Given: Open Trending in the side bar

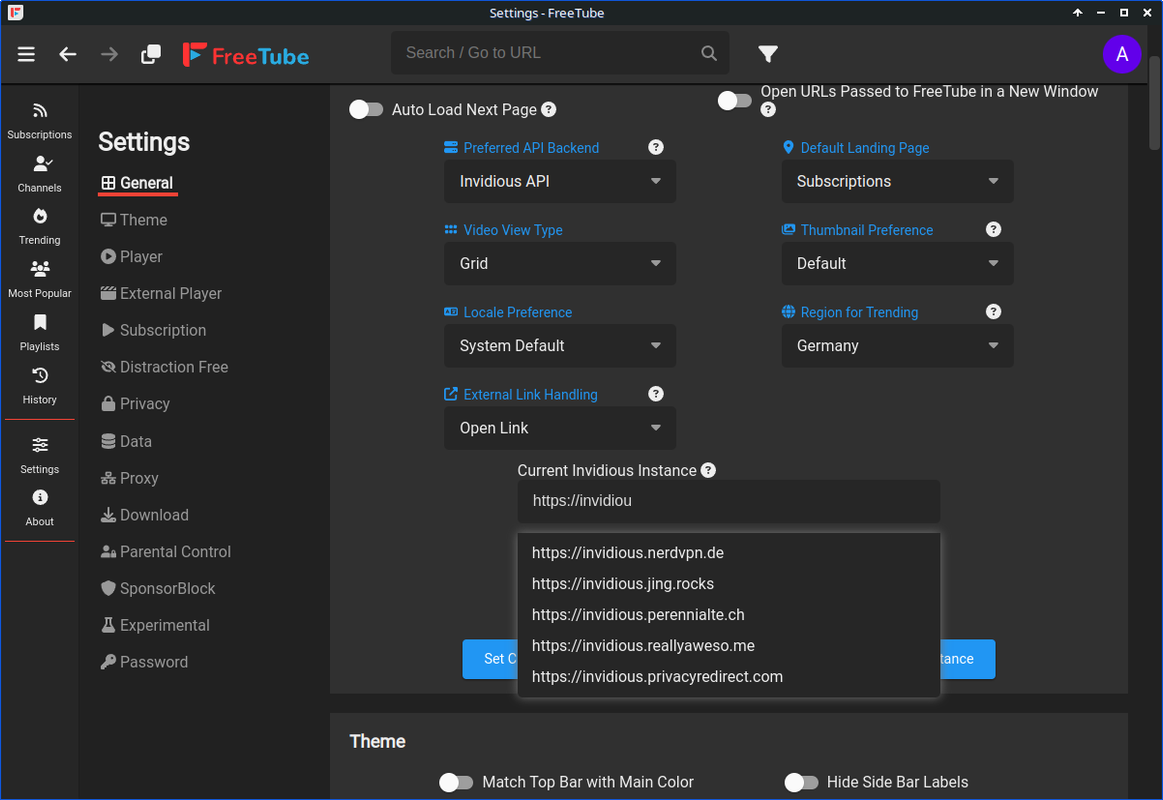Looking at the screenshot, I should click(39, 227).
